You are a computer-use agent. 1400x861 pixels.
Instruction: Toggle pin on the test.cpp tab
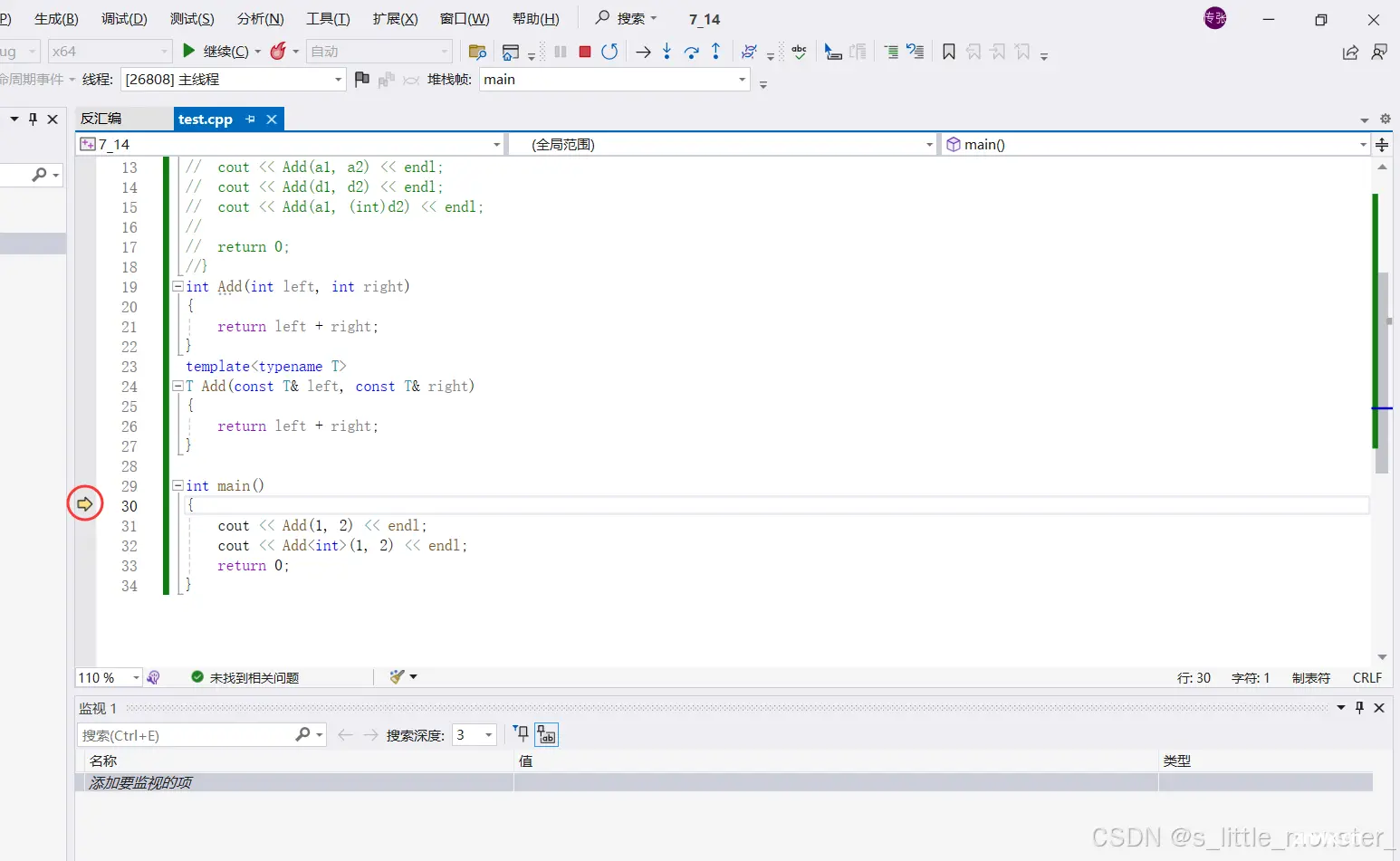[x=250, y=119]
